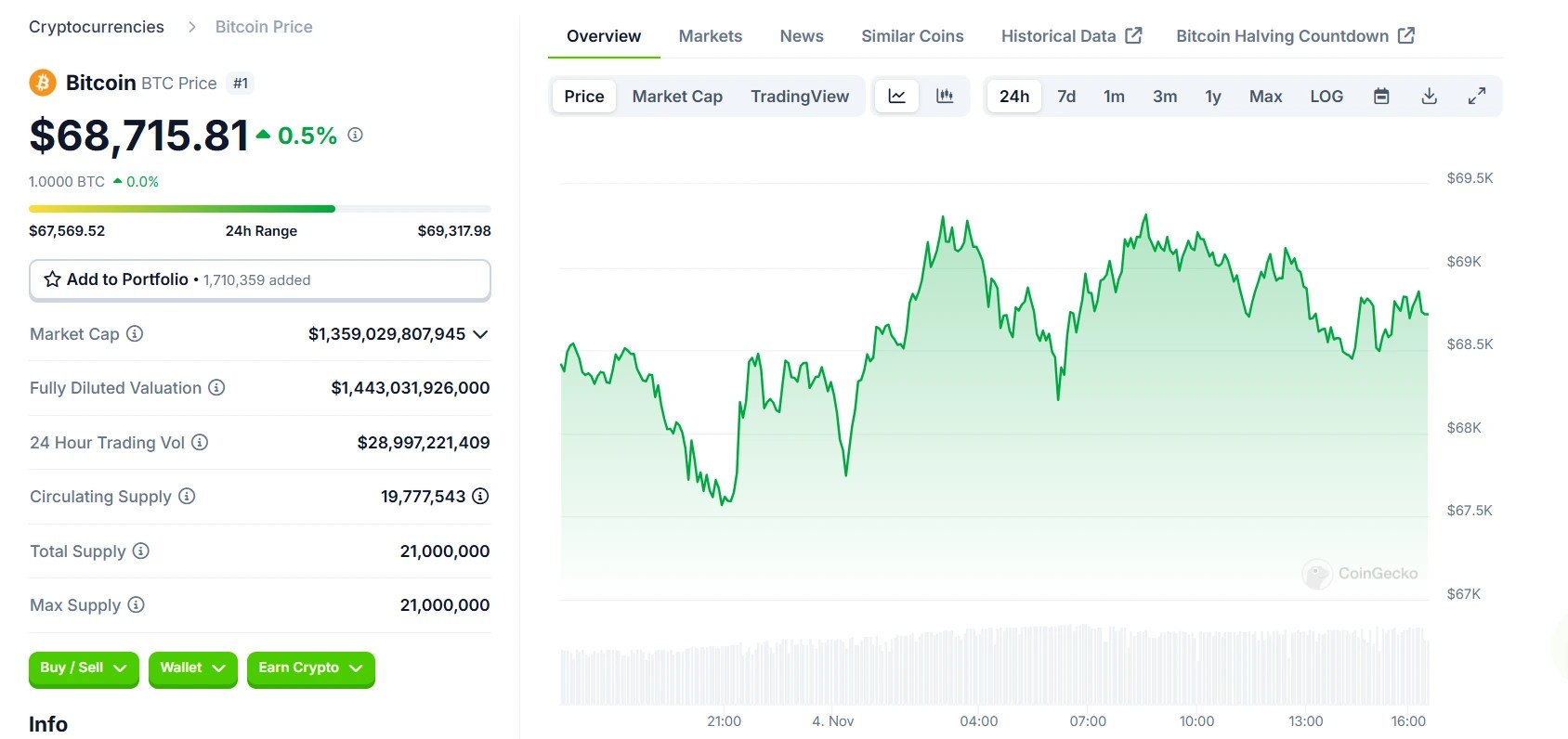Click the Info section heading
The image size is (1568, 739).
pos(48,724)
